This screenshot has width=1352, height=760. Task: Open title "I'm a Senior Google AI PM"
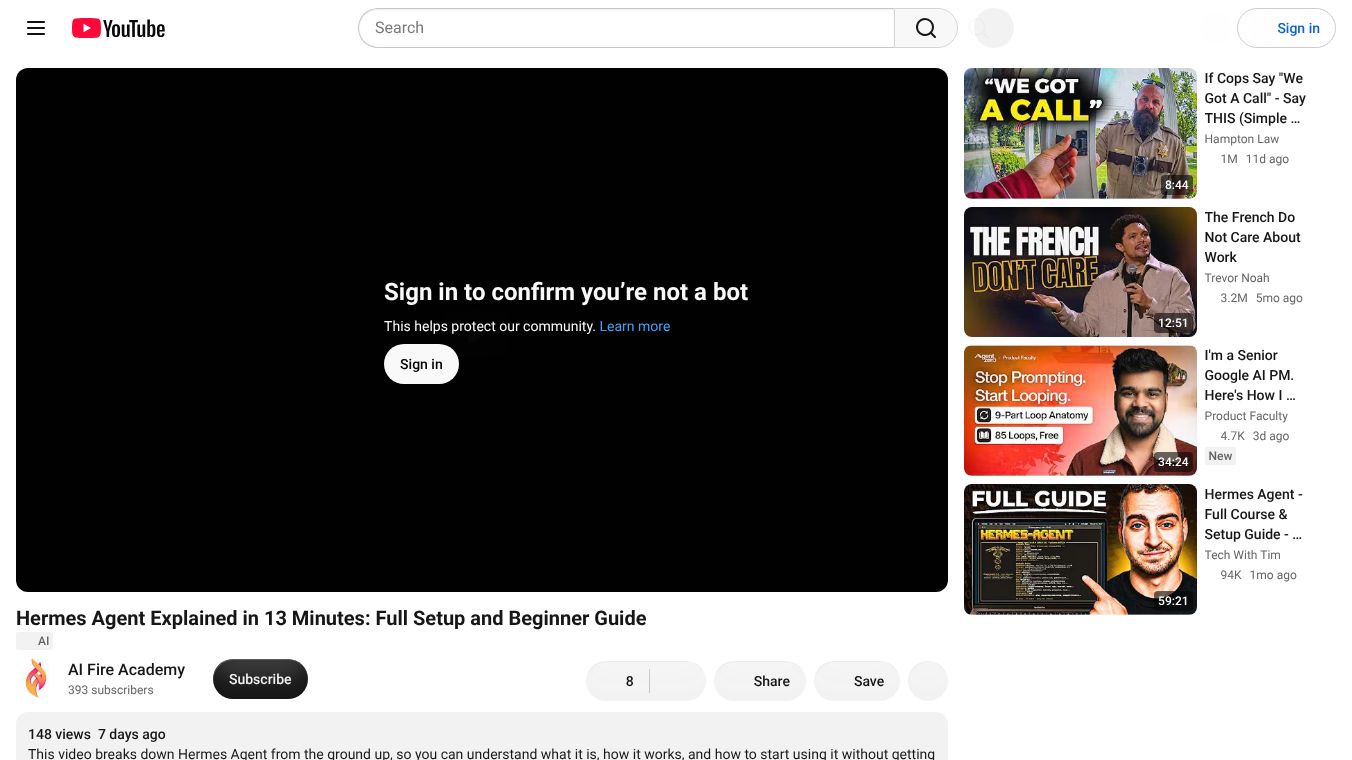pos(1250,375)
